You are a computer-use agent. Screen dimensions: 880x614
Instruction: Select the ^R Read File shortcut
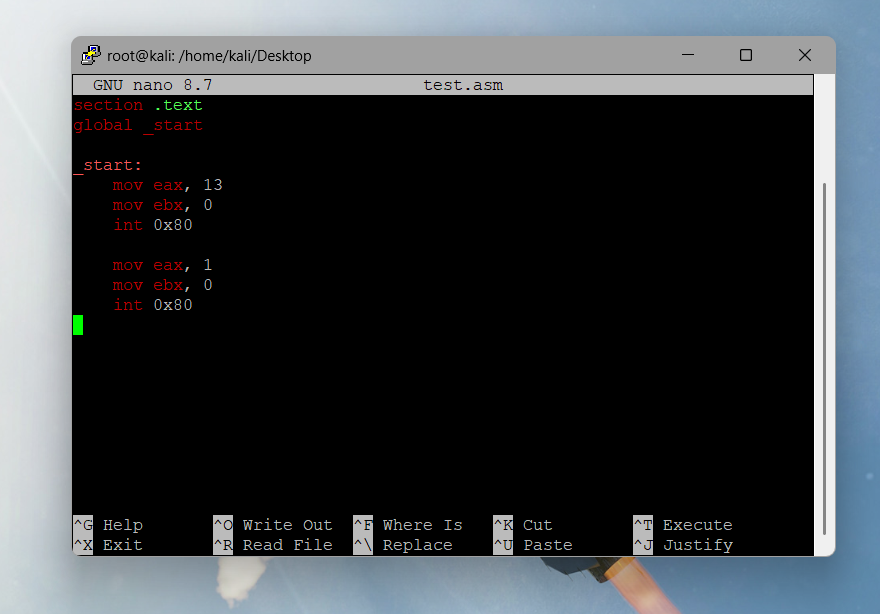click(273, 545)
